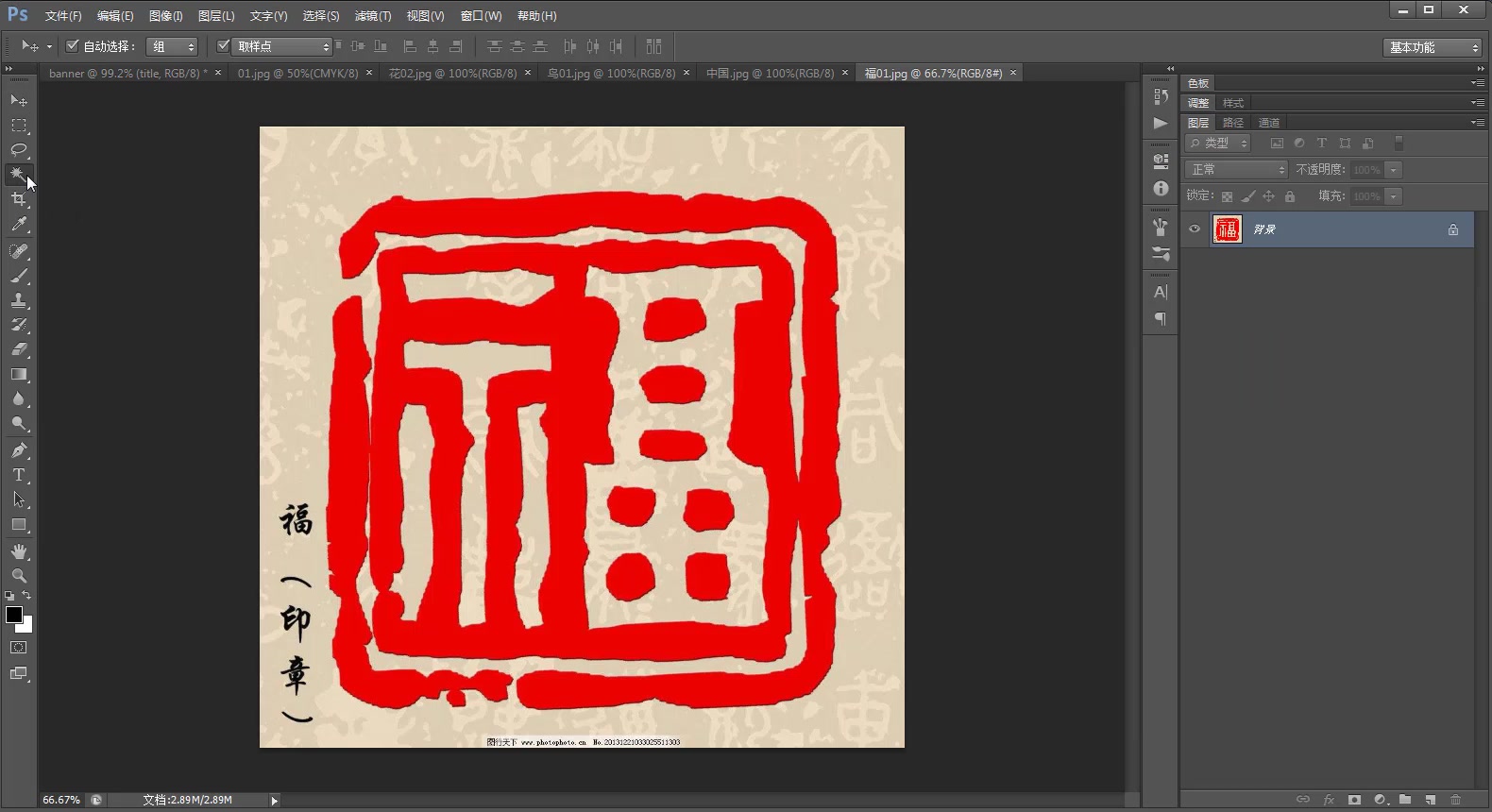This screenshot has width=1492, height=812.
Task: Open the History panel icon
Action: (1161, 96)
